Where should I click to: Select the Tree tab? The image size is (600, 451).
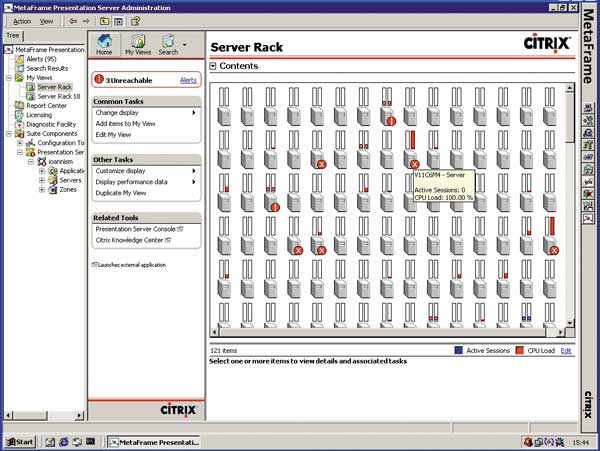point(13,35)
